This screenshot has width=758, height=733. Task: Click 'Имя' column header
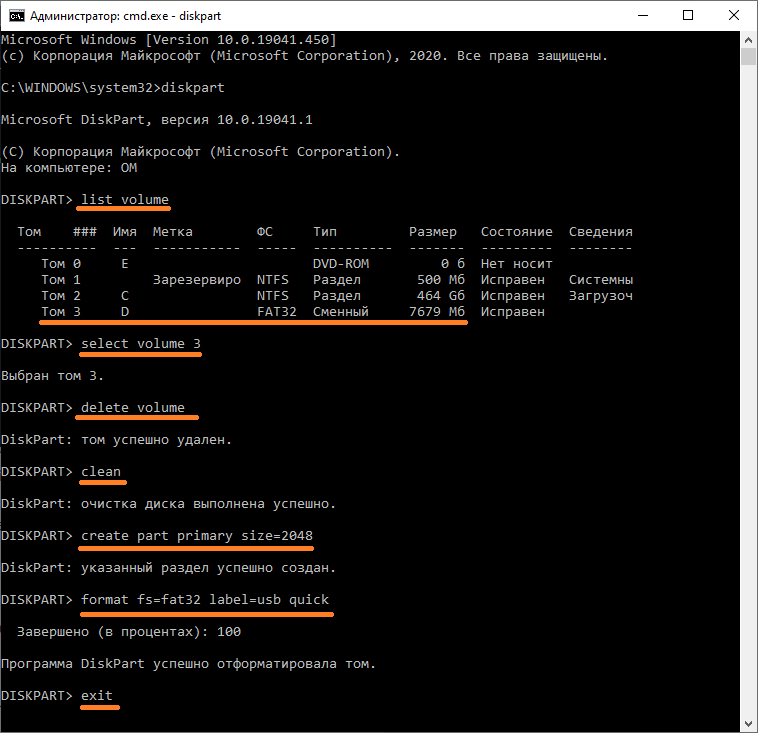click(x=125, y=232)
